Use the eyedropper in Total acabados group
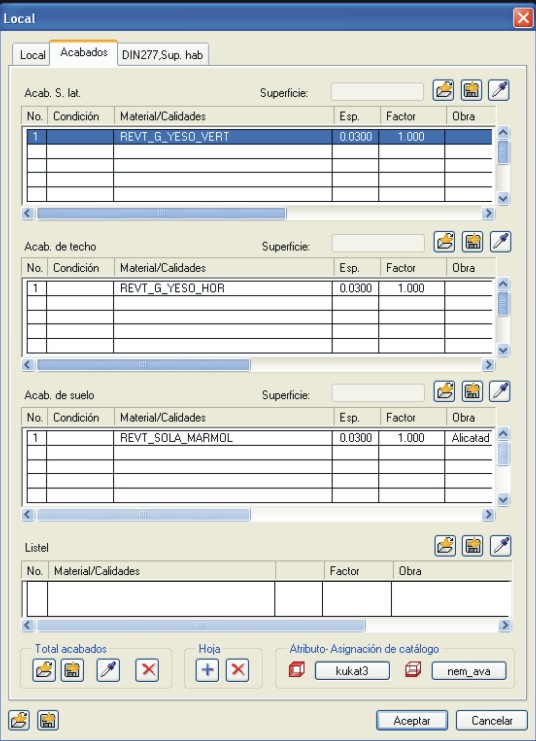The image size is (536, 741). (x=108, y=670)
